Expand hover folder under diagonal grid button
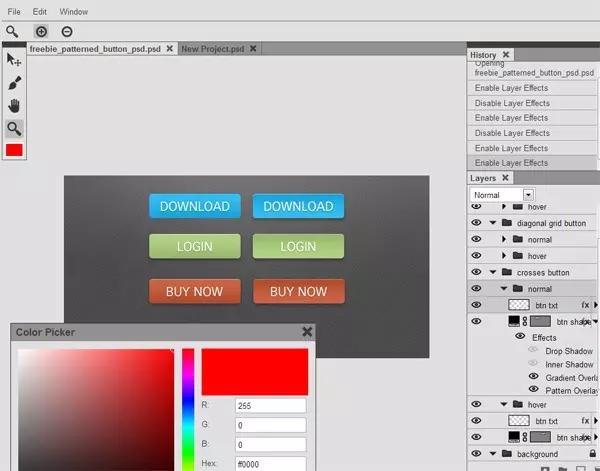The height and width of the screenshot is (471, 600). [x=504, y=256]
